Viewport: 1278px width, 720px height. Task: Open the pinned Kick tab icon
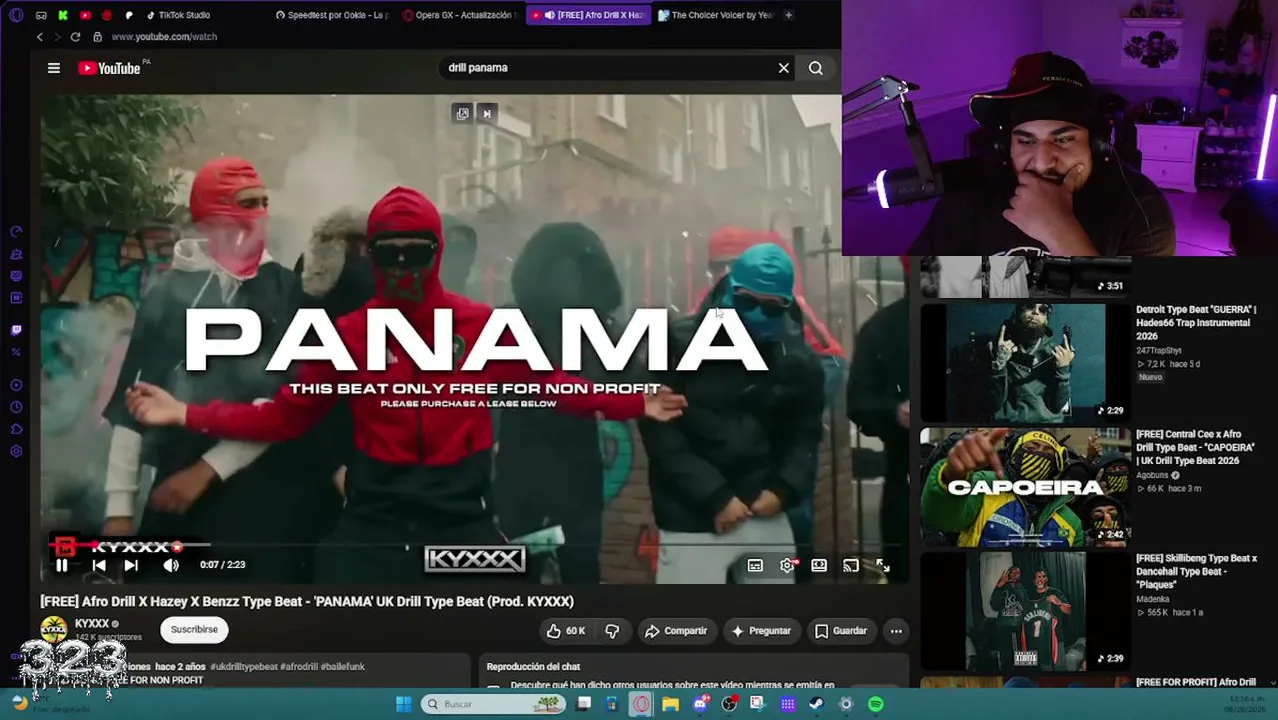(x=63, y=15)
